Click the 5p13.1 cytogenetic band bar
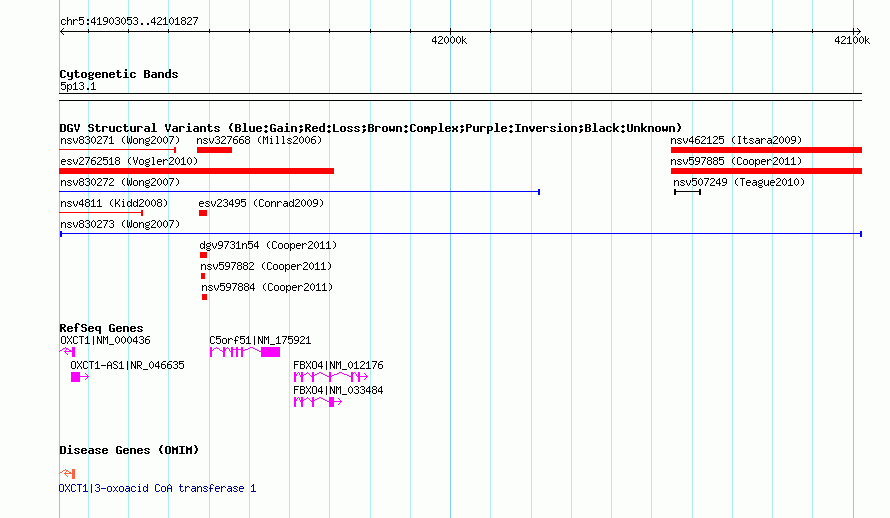 click(x=461, y=97)
